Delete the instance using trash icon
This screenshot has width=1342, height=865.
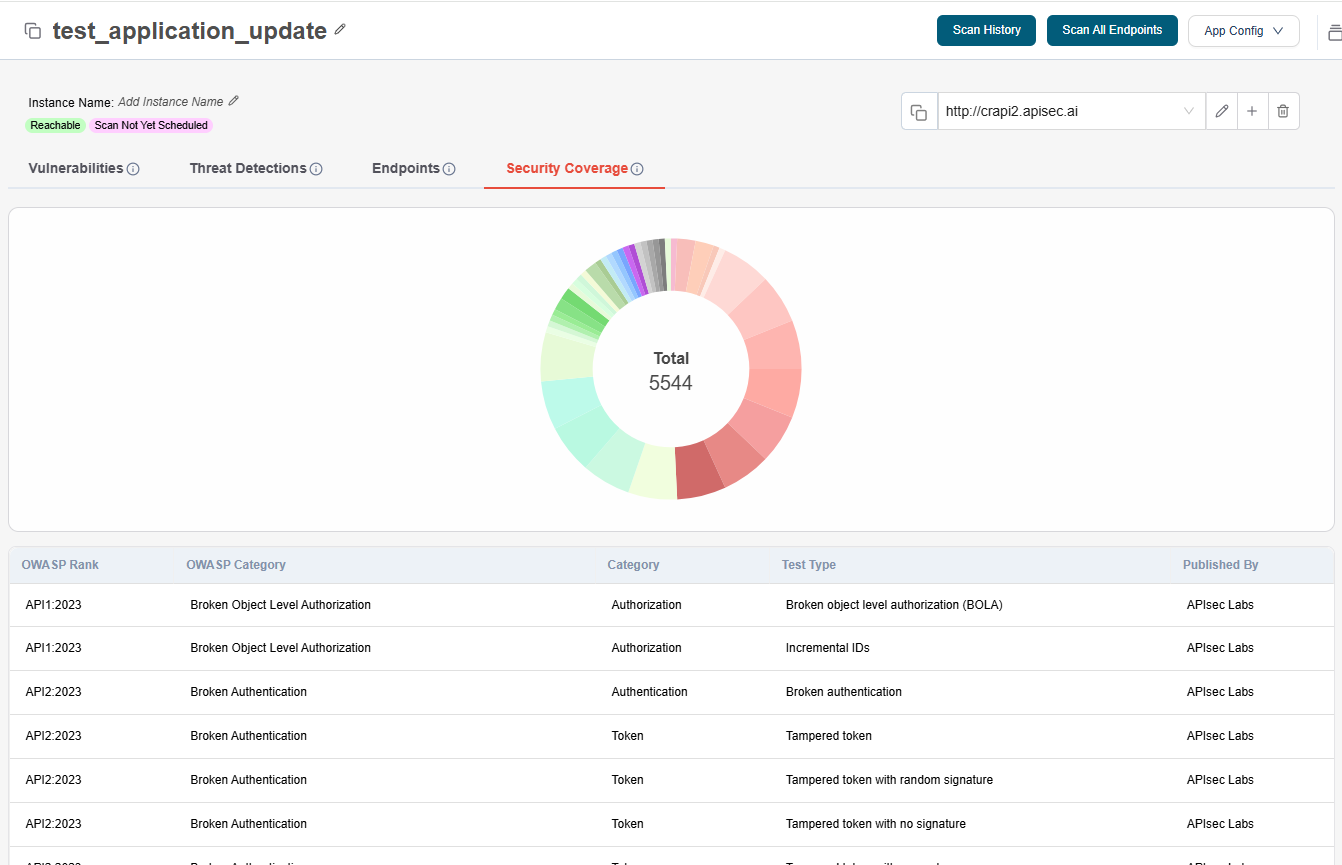tap(1283, 112)
